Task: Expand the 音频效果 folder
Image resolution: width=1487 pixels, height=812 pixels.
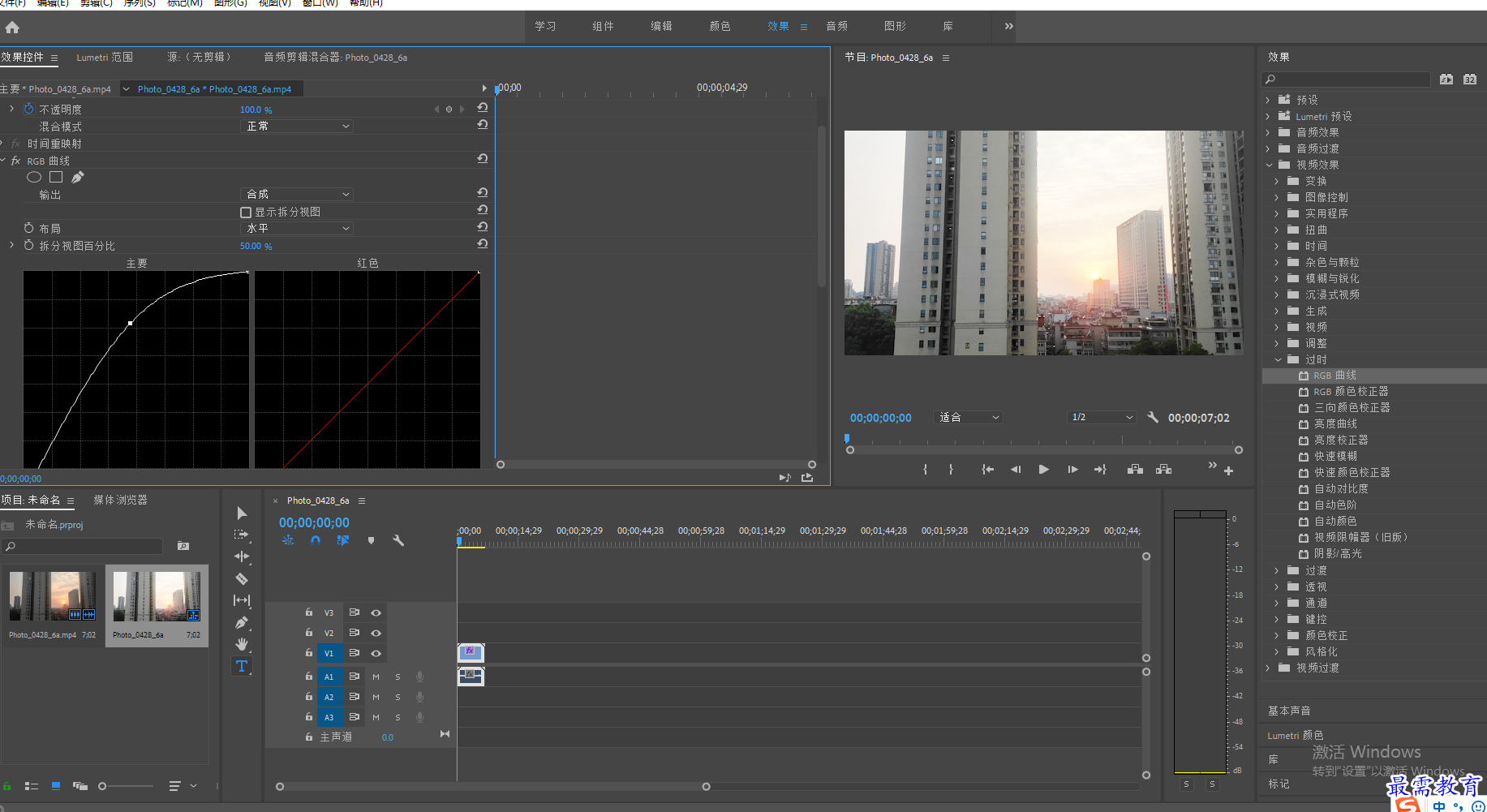Action: [x=1268, y=132]
